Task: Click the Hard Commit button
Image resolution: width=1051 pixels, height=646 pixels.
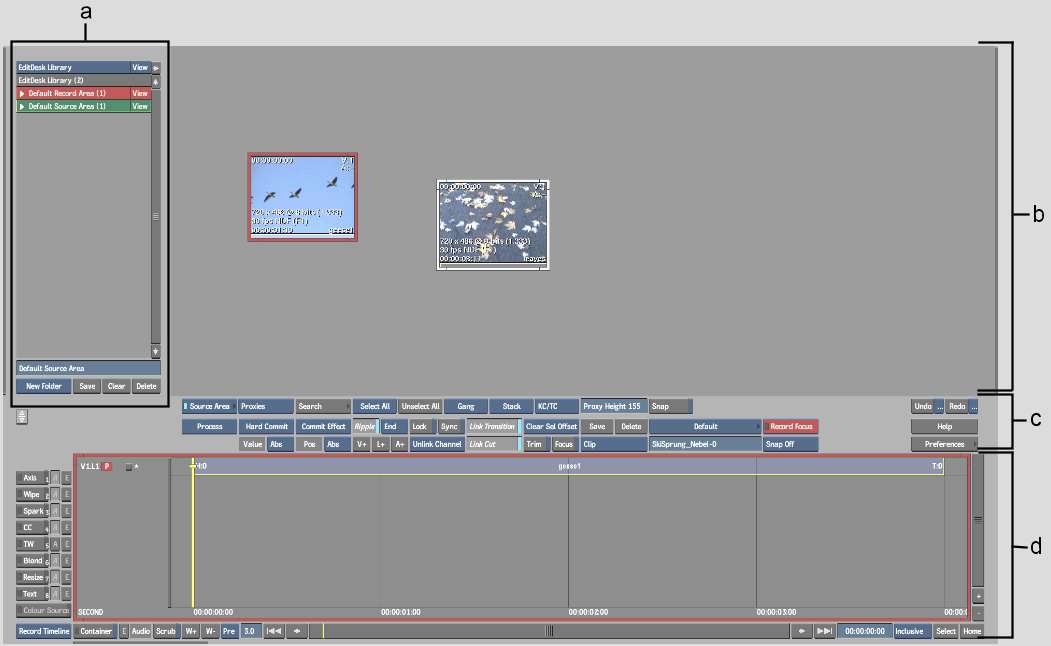Action: pyautogui.click(x=267, y=426)
